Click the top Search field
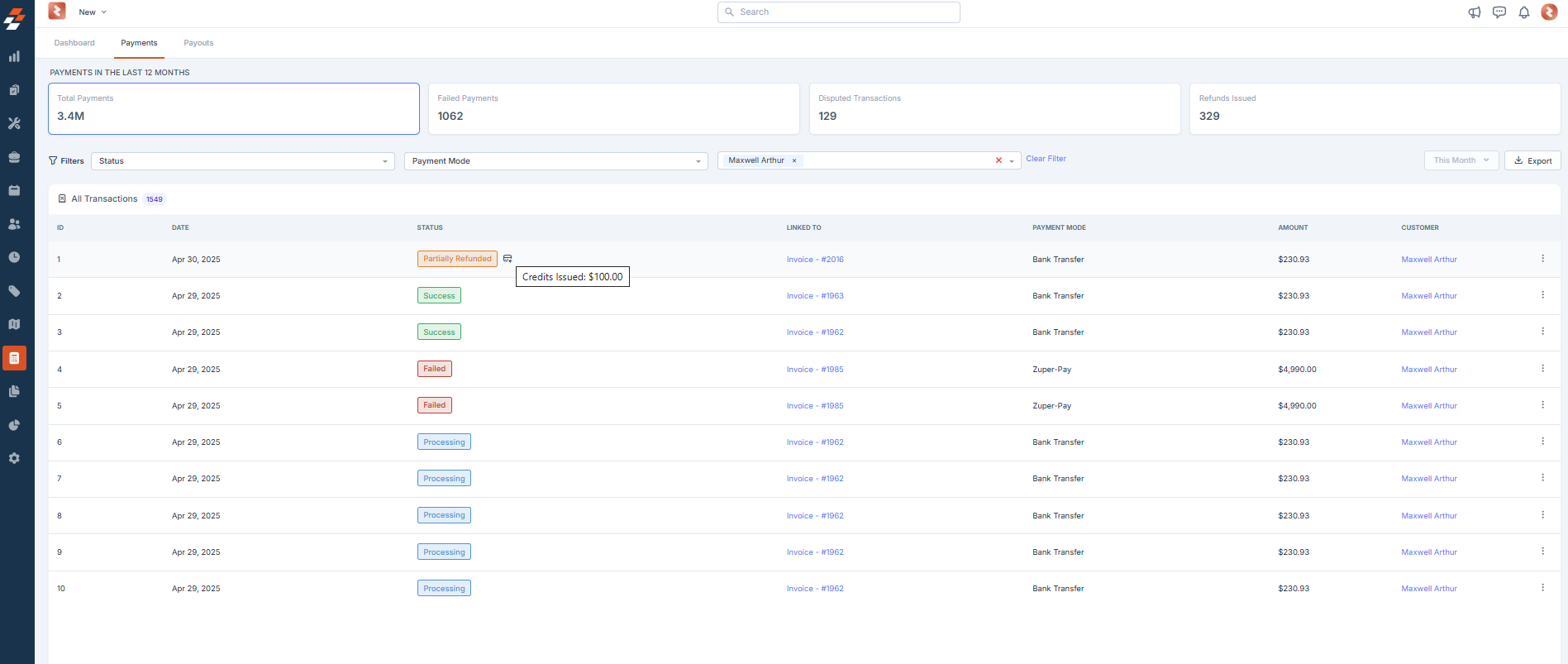1568x664 pixels. tap(839, 12)
